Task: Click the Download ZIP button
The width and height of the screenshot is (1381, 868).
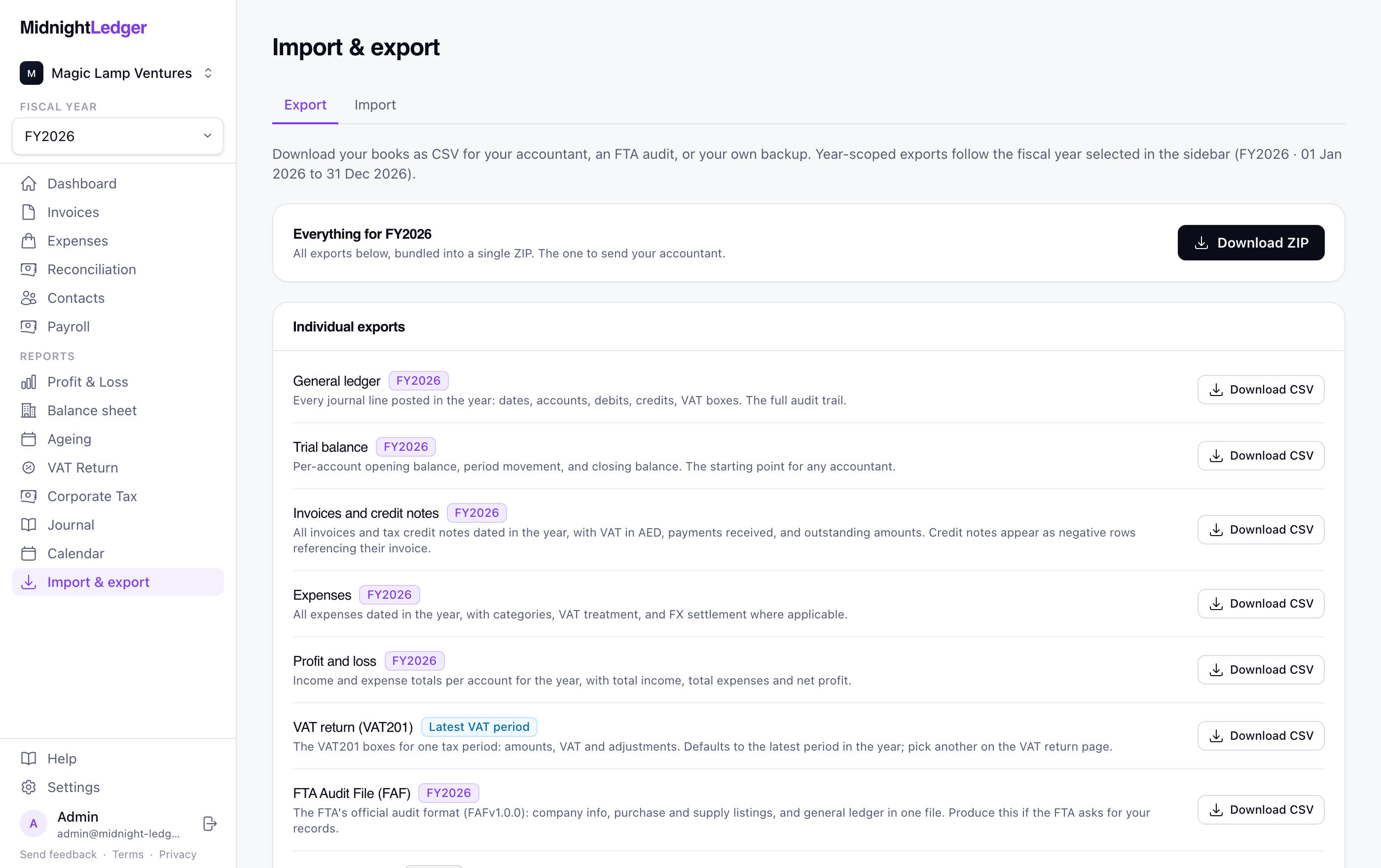Action: (1251, 243)
